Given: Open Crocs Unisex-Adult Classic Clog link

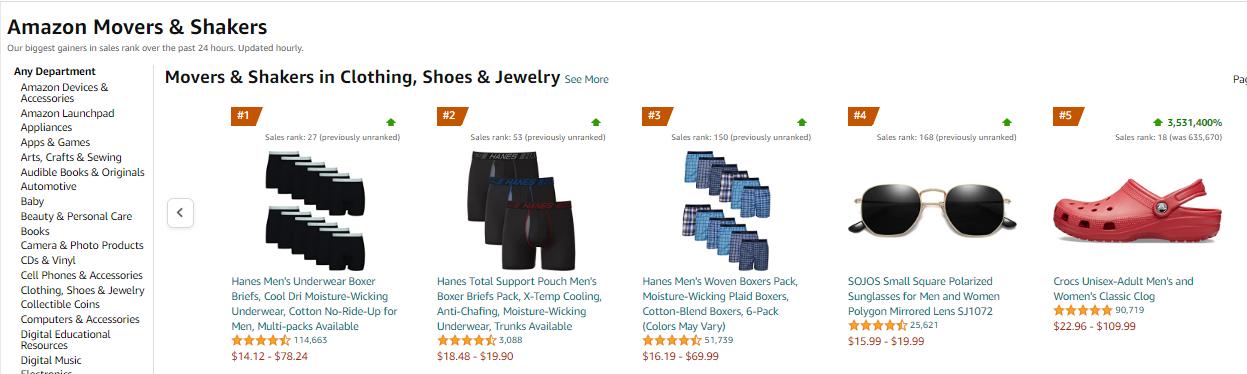Looking at the screenshot, I should tap(1124, 289).
